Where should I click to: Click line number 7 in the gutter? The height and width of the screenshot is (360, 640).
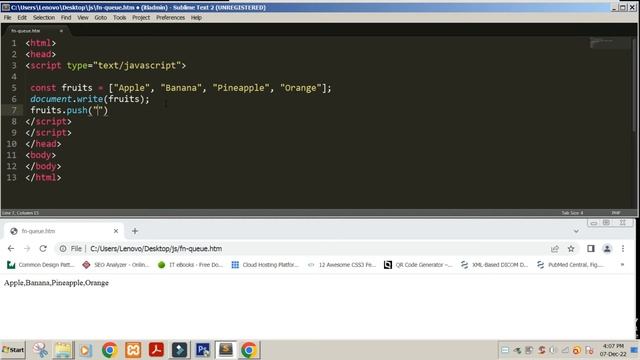[x=14, y=110]
